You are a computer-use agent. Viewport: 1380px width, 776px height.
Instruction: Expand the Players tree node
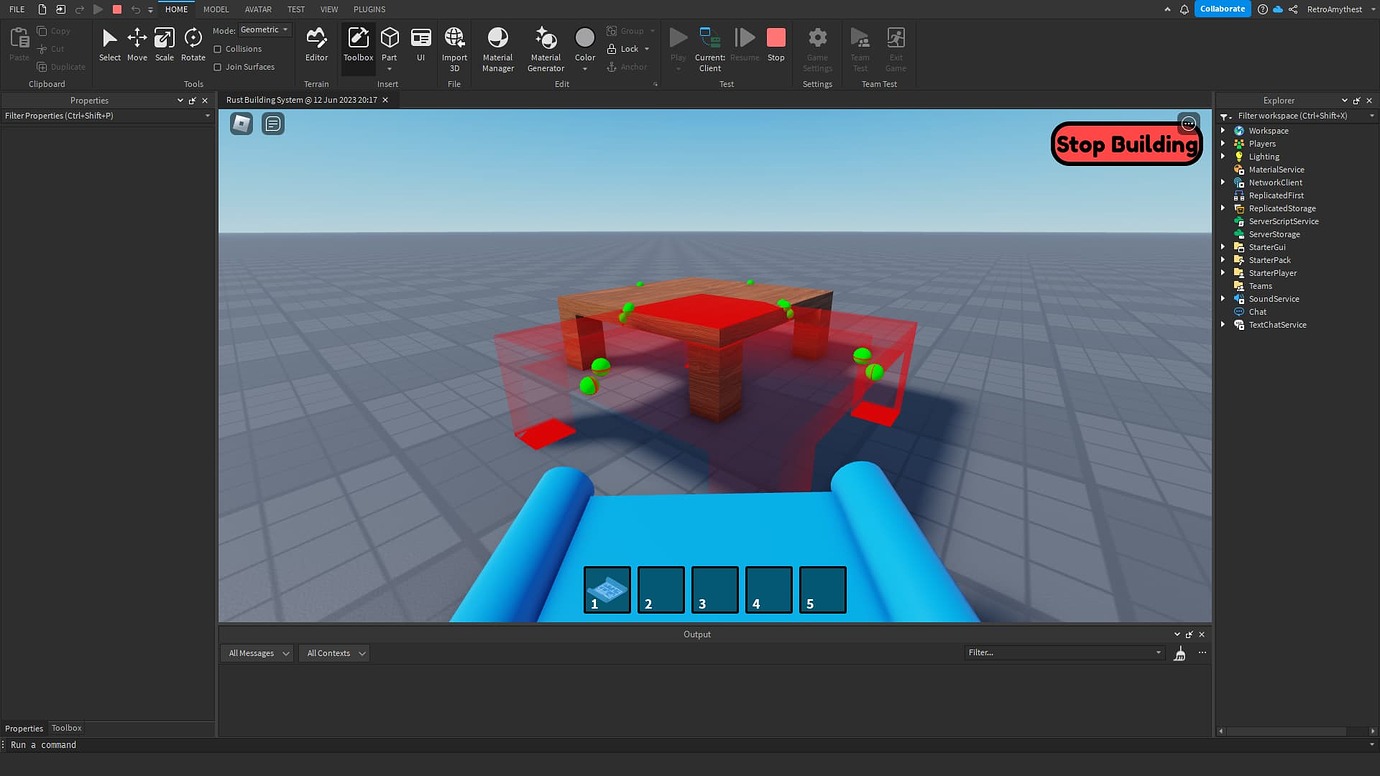pos(1223,144)
